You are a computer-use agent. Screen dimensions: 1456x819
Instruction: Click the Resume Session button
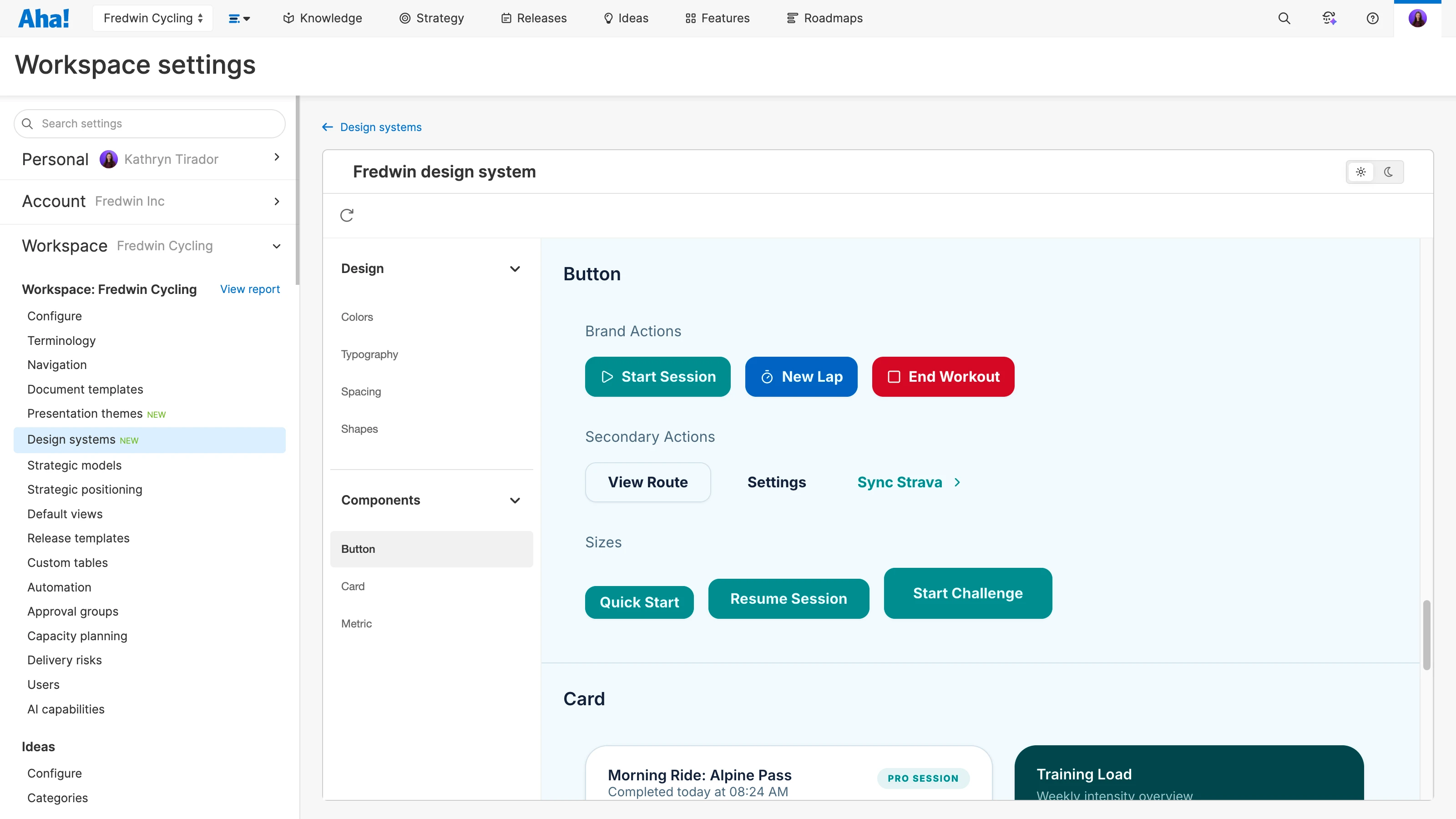click(x=789, y=599)
